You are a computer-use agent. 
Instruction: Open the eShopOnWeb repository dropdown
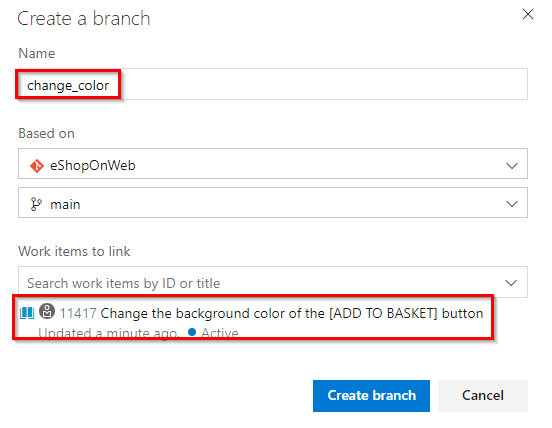point(273,164)
